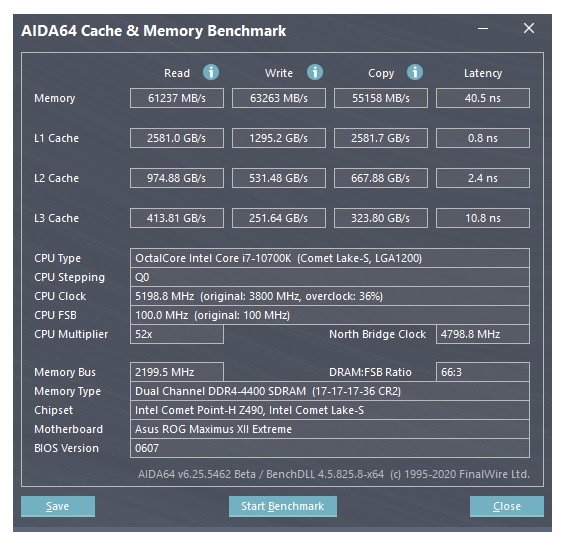
Task: Click the L1 Cache Read value field
Action: pyautogui.click(x=177, y=138)
